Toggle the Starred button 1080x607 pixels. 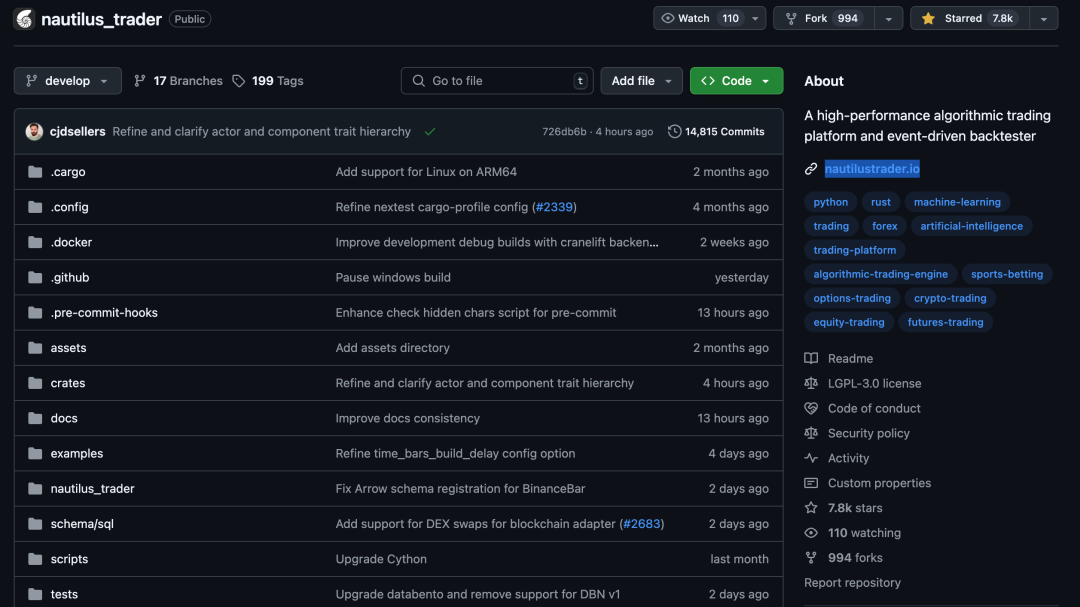point(970,19)
